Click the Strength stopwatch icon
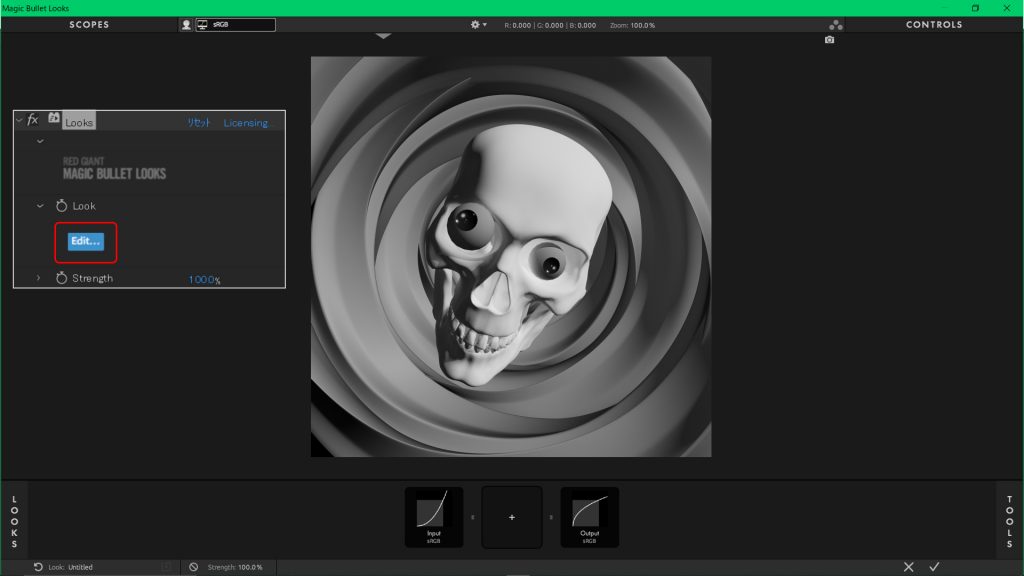Screen dimensions: 1024x576 61,279
